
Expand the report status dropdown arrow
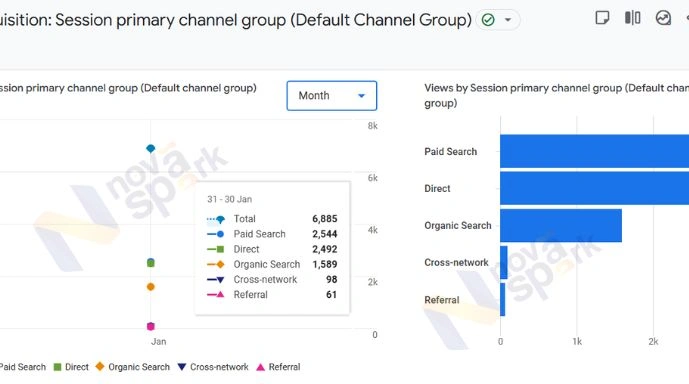pos(508,20)
